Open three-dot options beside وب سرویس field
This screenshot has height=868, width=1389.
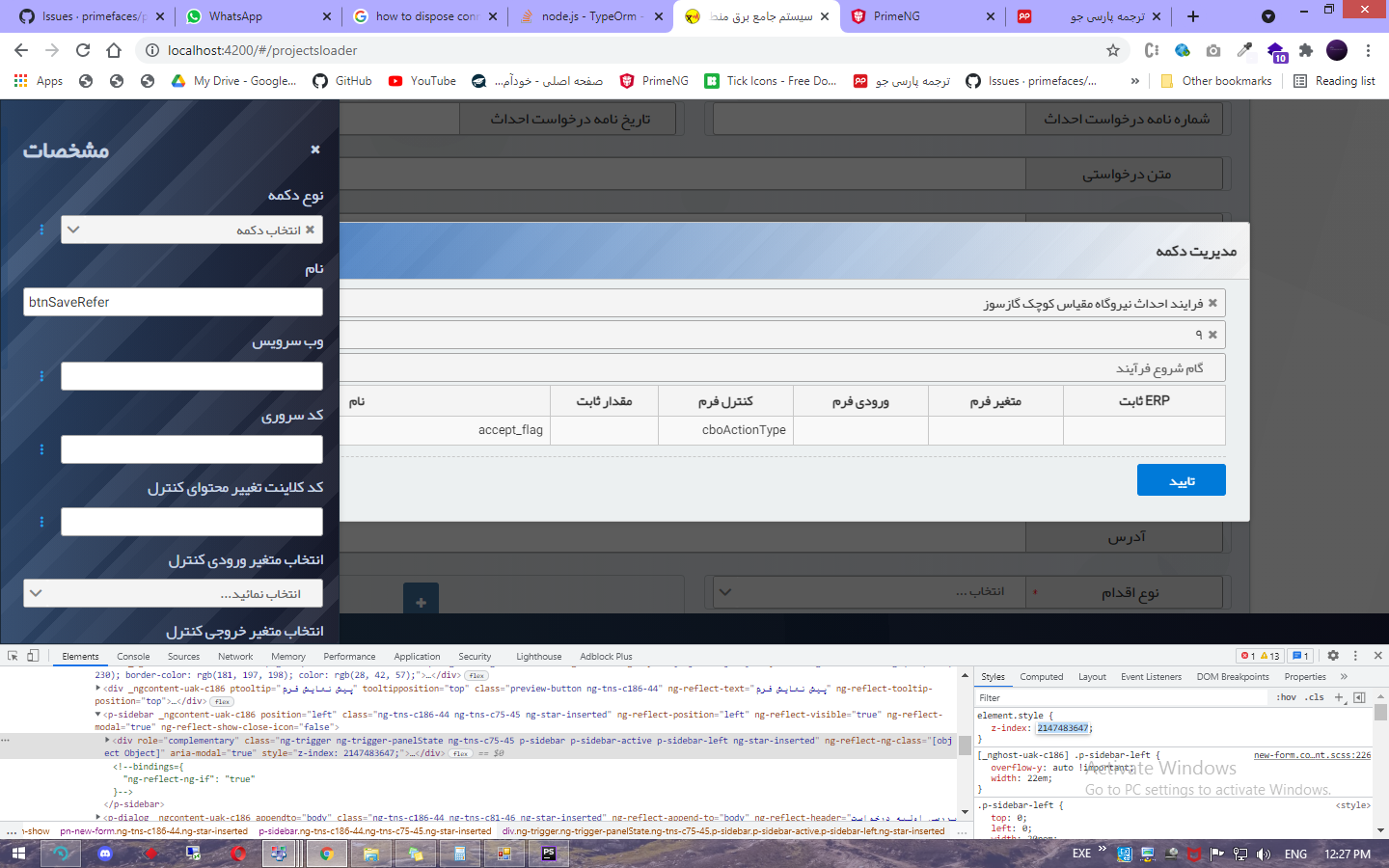point(41,376)
